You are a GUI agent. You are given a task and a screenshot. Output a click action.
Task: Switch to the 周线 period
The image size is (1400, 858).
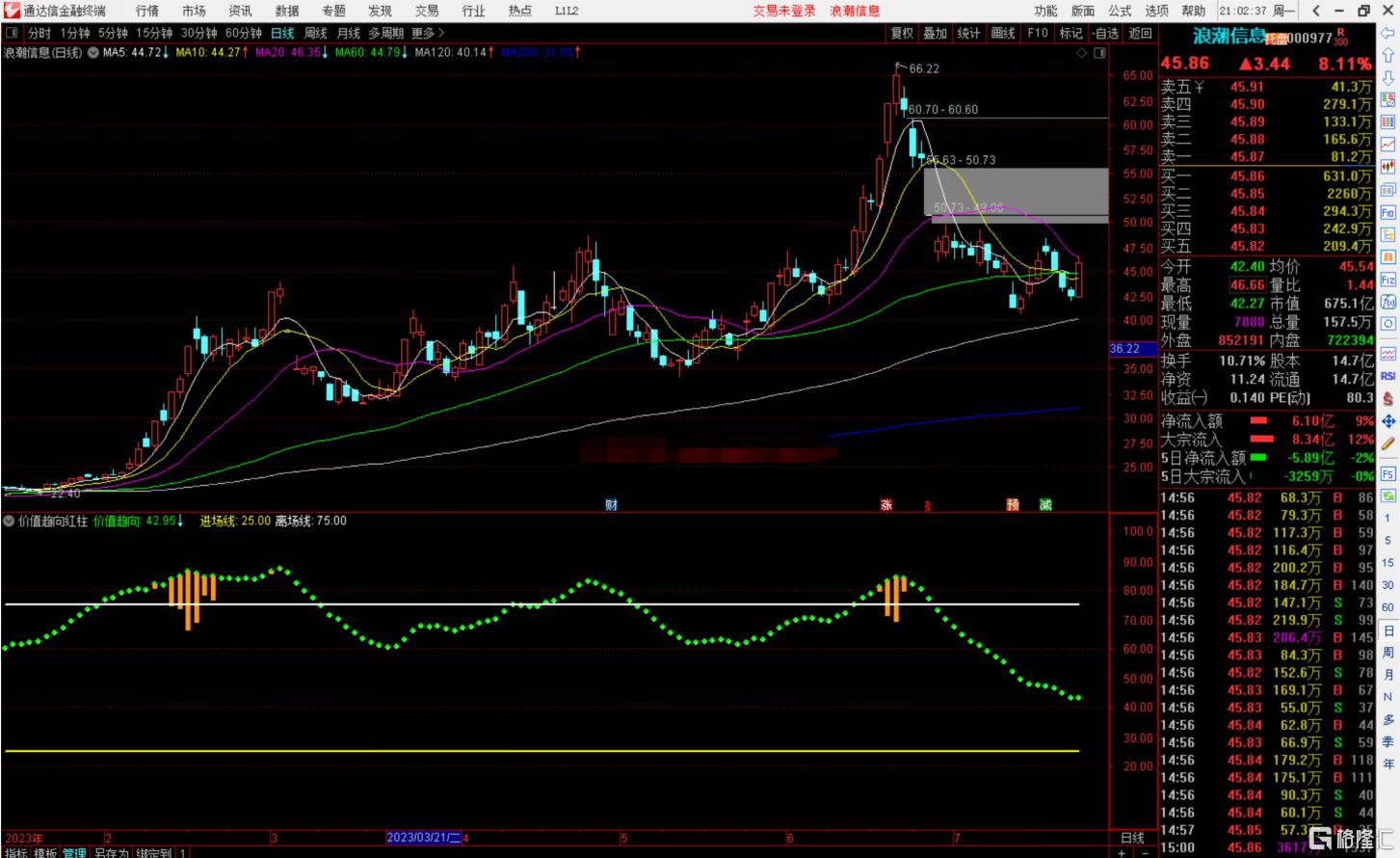(315, 33)
